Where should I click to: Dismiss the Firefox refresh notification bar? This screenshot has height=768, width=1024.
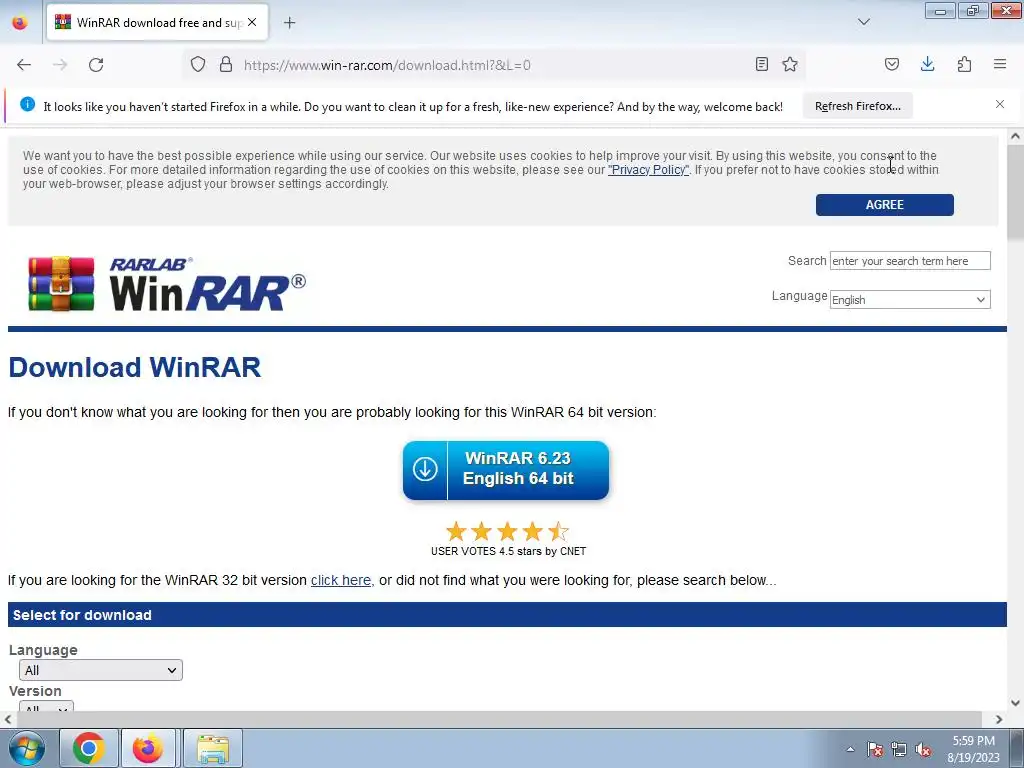(x=1000, y=104)
